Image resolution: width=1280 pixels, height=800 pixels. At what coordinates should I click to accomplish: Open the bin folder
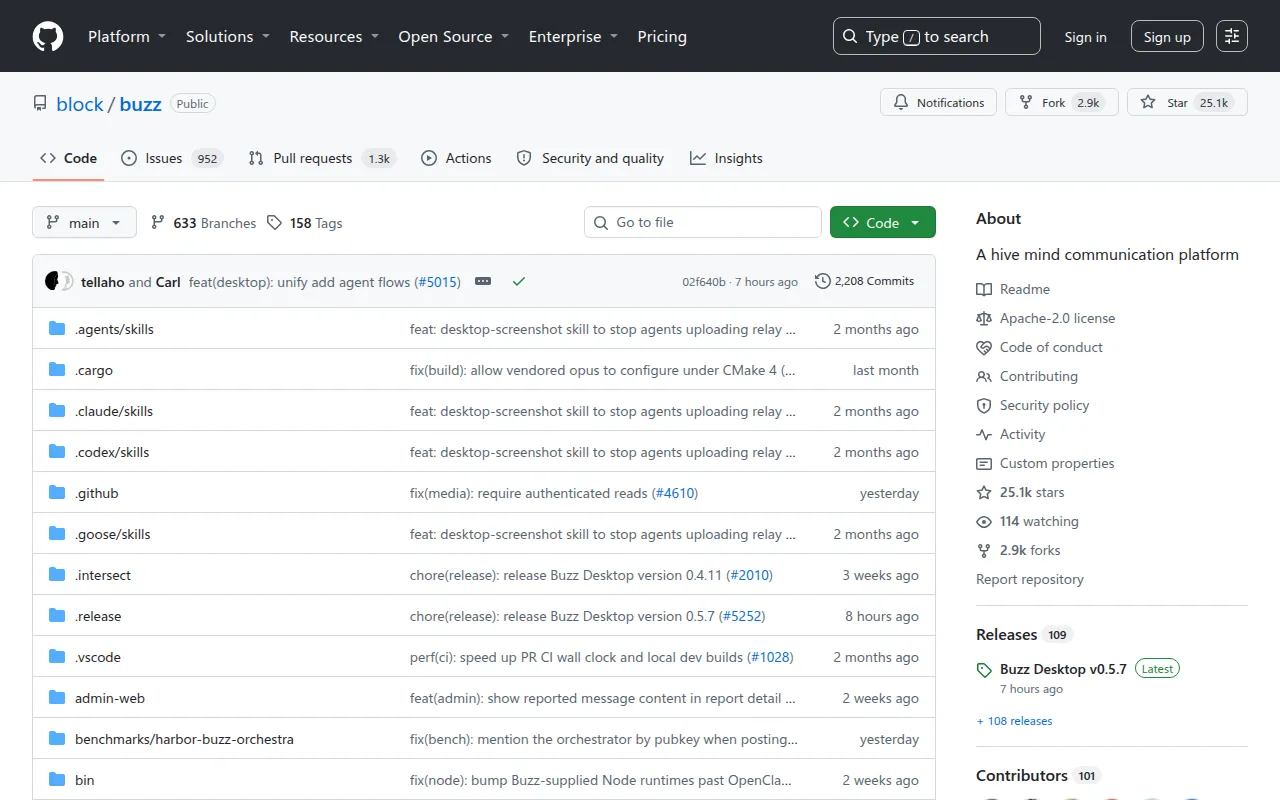pos(85,780)
